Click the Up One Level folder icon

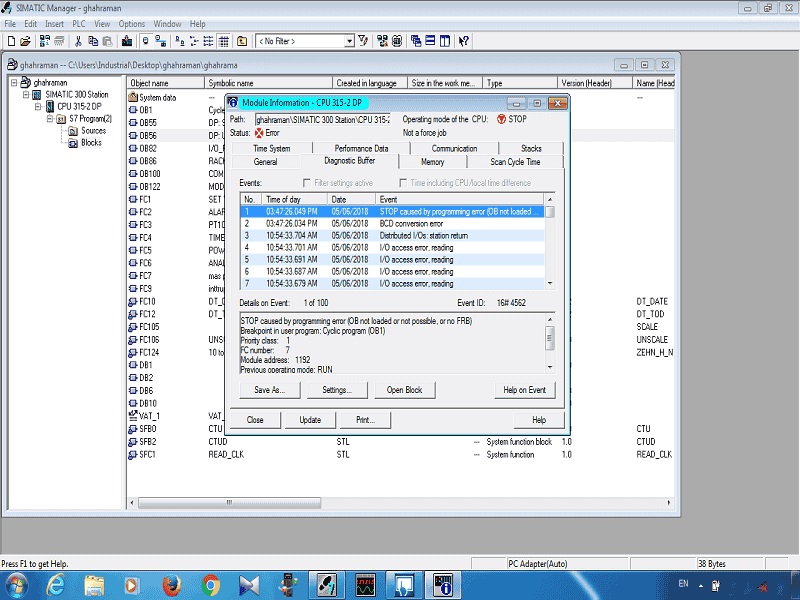coord(242,41)
